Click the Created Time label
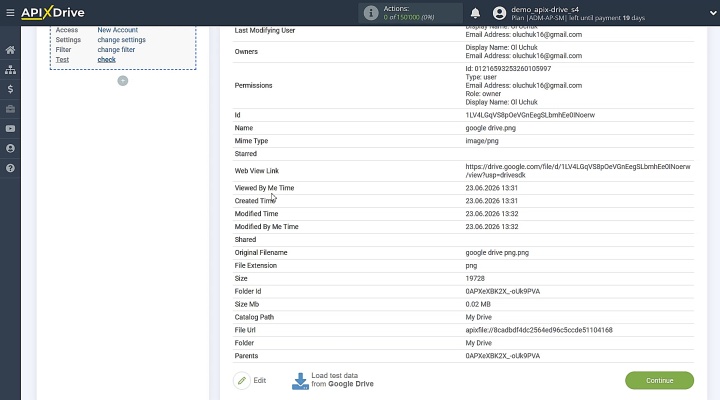 tap(255, 201)
